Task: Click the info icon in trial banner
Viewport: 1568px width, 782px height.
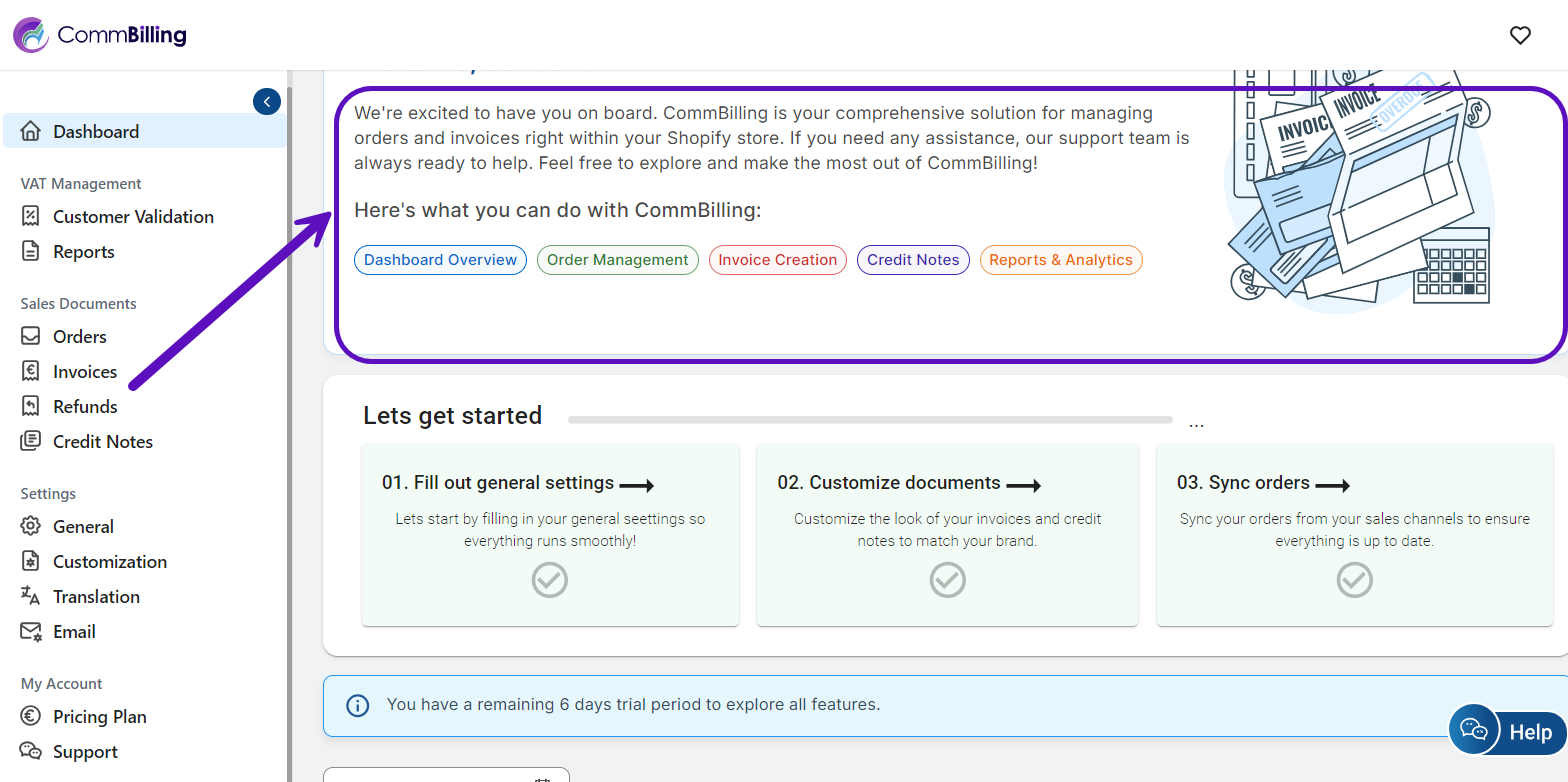Action: (x=357, y=705)
